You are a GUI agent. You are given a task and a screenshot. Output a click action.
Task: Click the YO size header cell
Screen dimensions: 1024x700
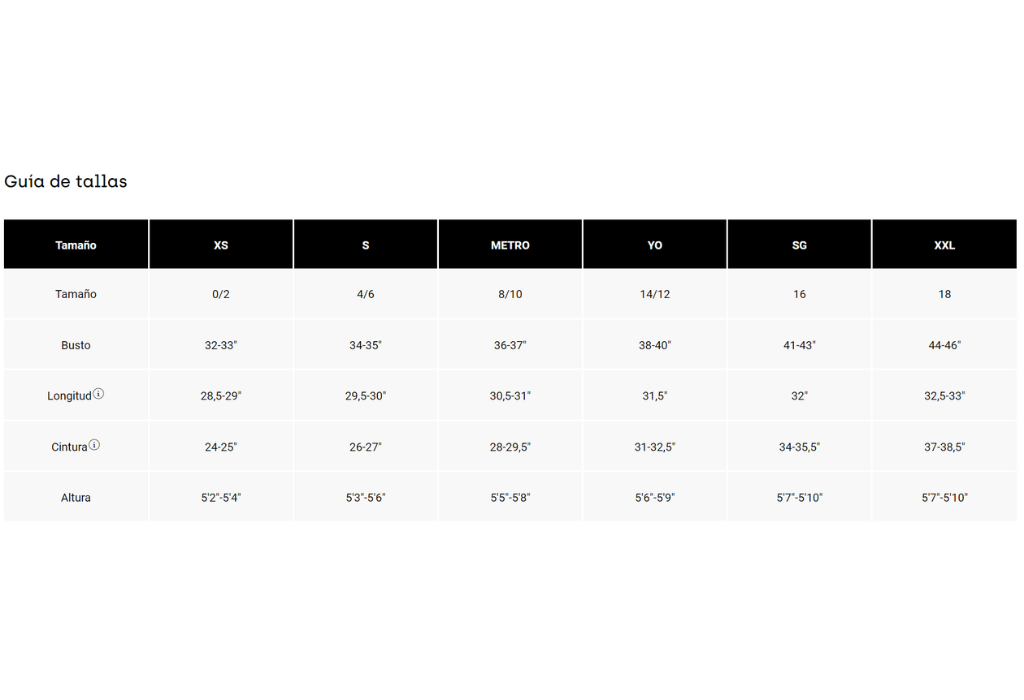654,244
